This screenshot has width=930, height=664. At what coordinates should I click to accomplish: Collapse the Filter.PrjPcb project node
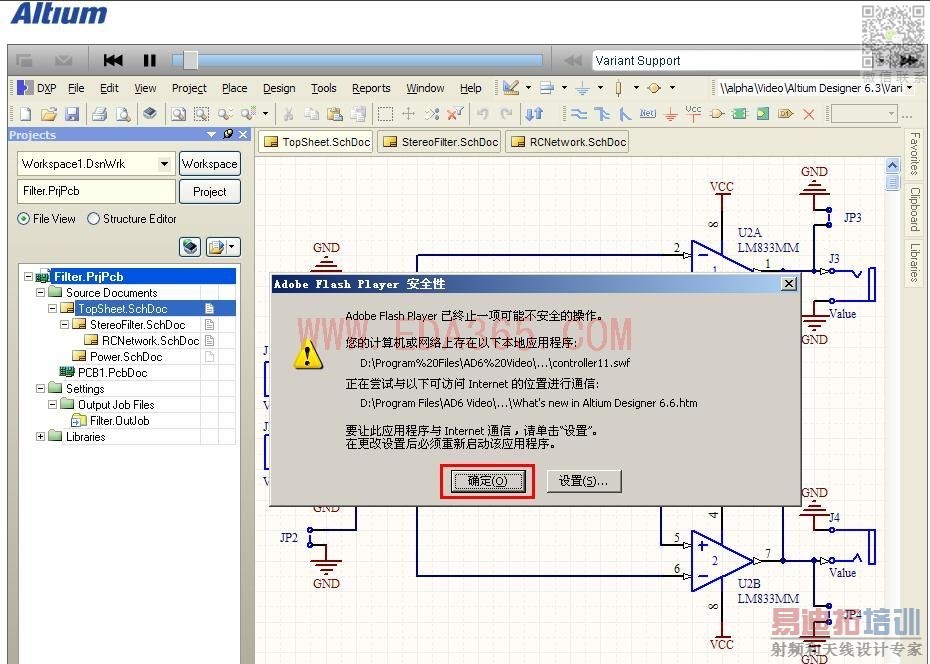coord(28,277)
